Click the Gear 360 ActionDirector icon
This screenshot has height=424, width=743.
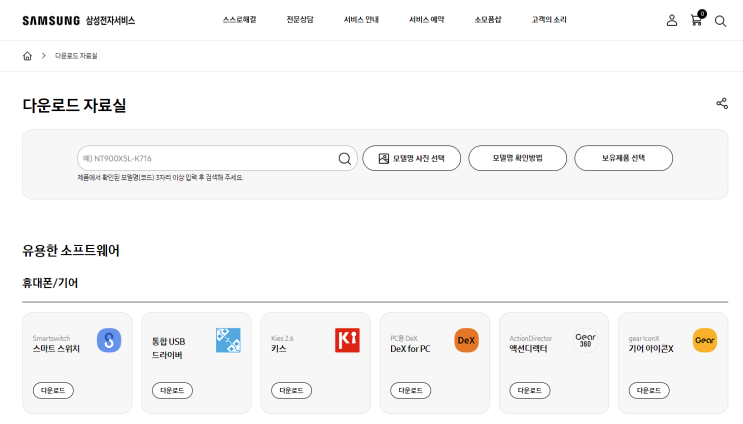[586, 340]
